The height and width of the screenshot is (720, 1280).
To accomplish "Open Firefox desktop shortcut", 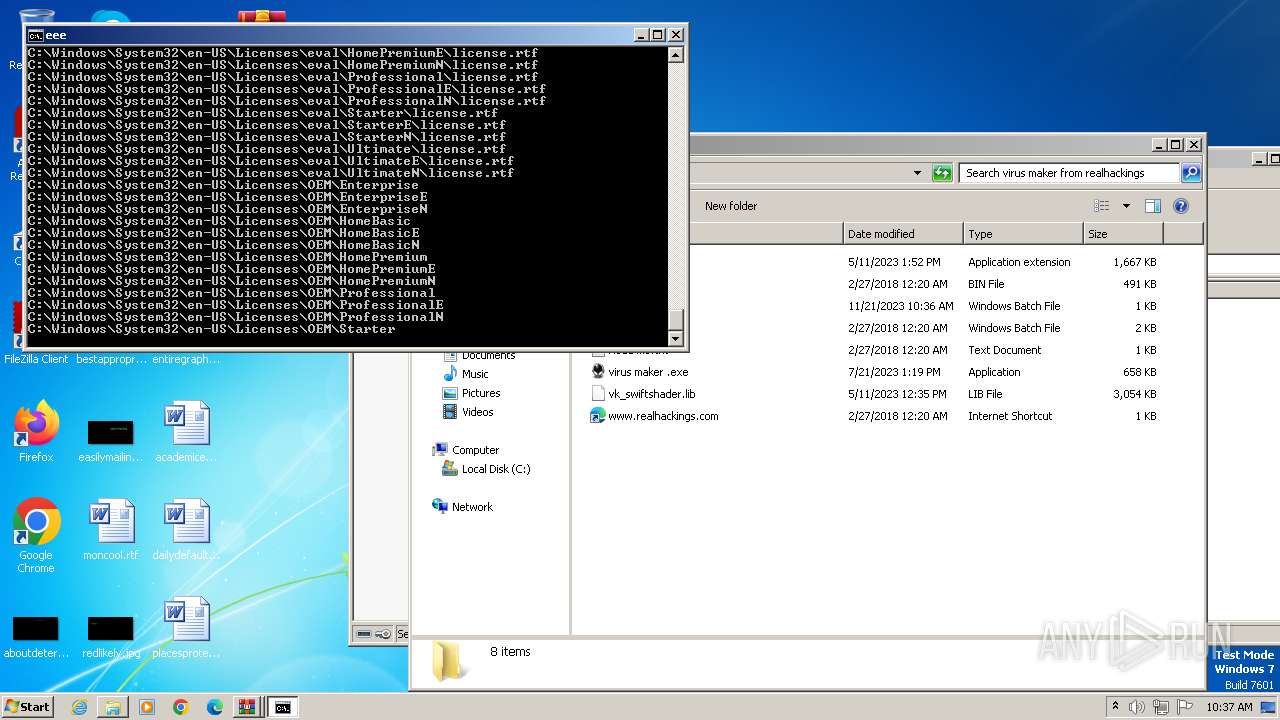I will [36, 432].
